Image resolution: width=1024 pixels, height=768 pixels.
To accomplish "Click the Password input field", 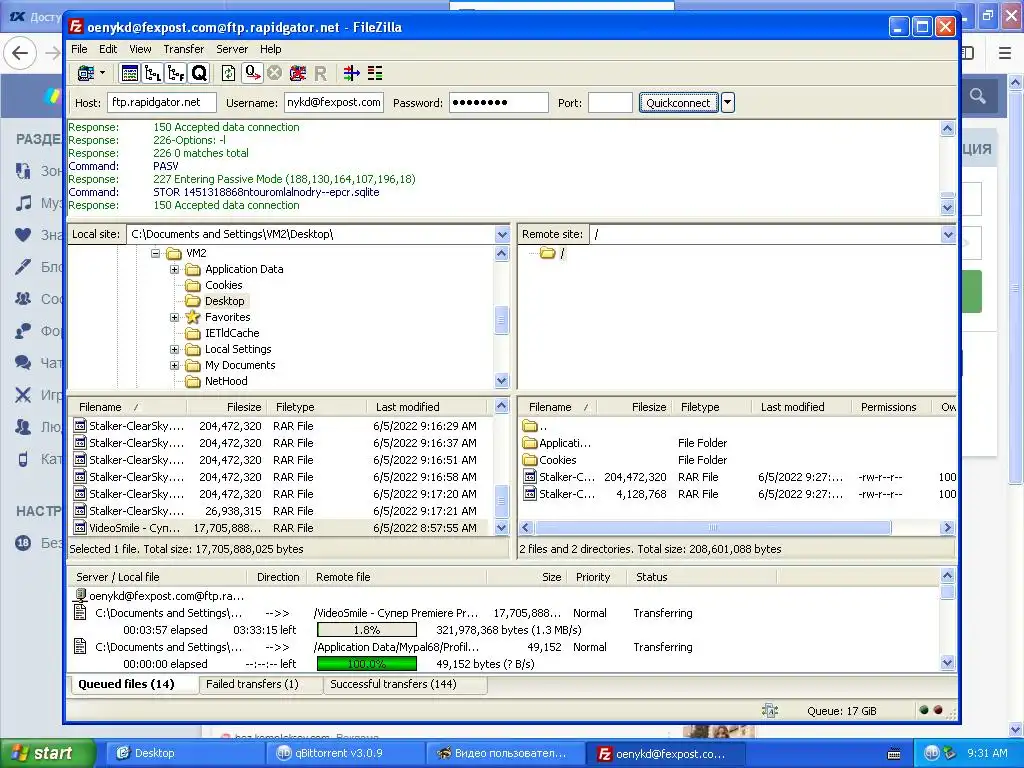I will (x=498, y=103).
